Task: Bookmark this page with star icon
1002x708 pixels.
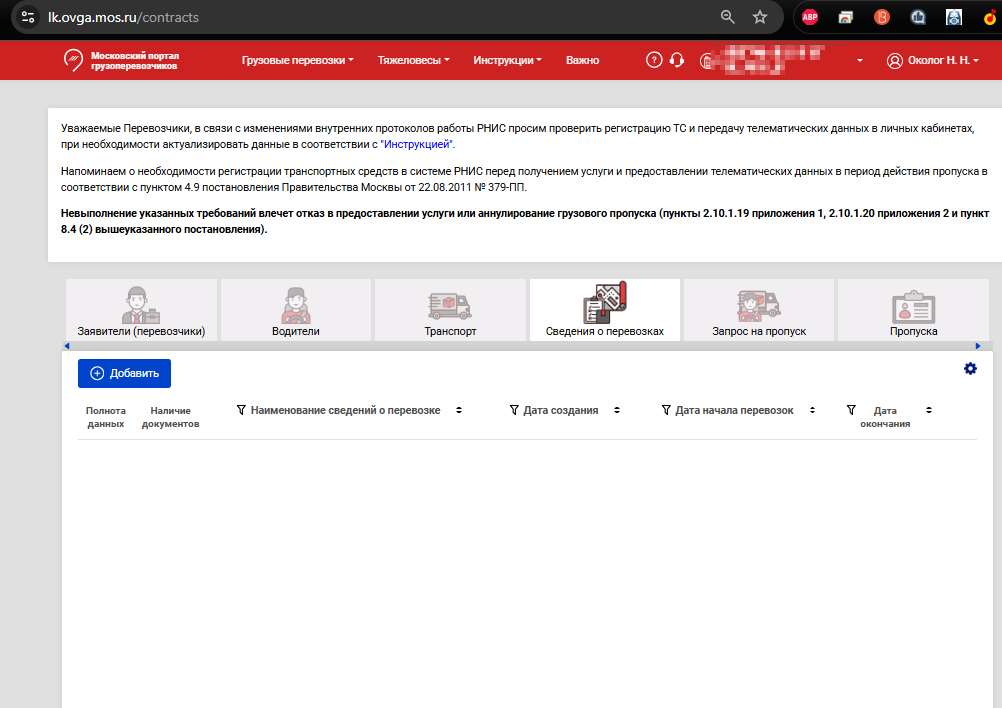Action: (x=760, y=17)
